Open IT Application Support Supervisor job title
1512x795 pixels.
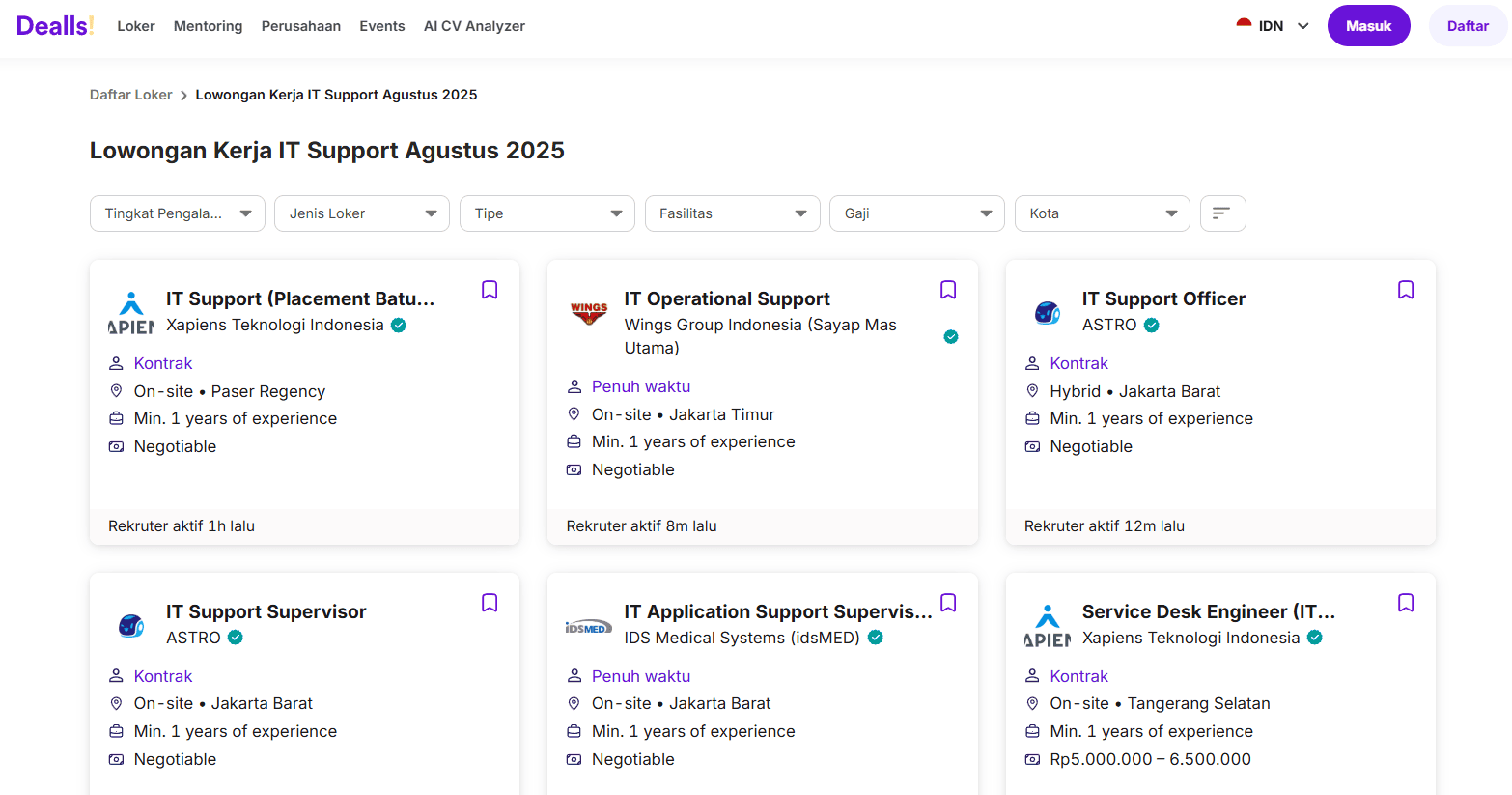pyautogui.click(x=778, y=611)
